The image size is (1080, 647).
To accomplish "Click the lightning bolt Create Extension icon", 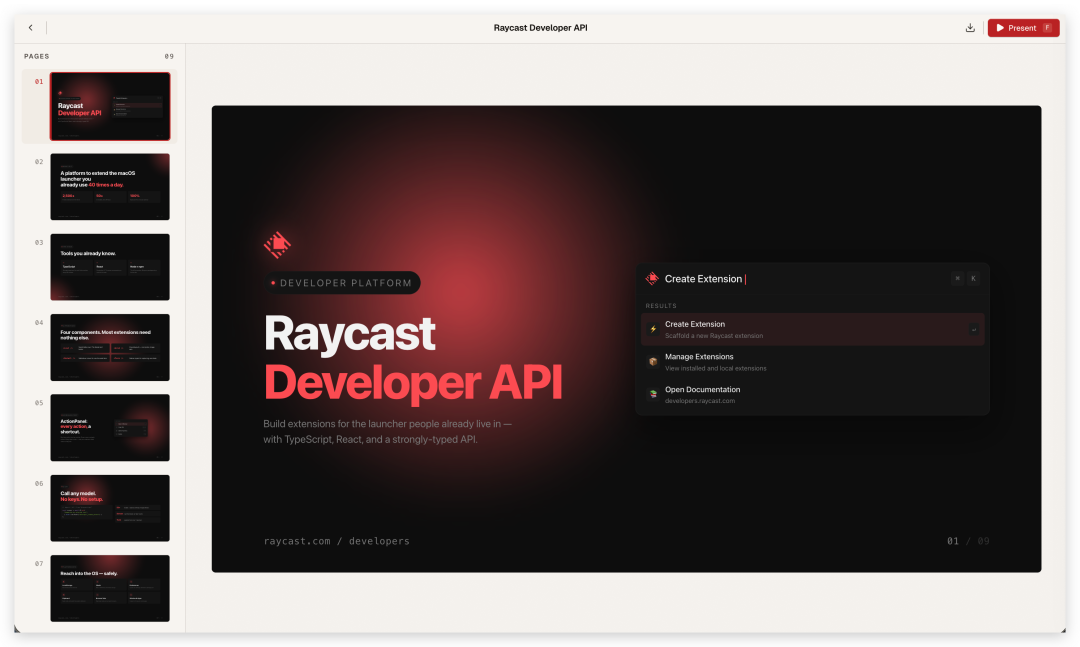I will click(653, 329).
